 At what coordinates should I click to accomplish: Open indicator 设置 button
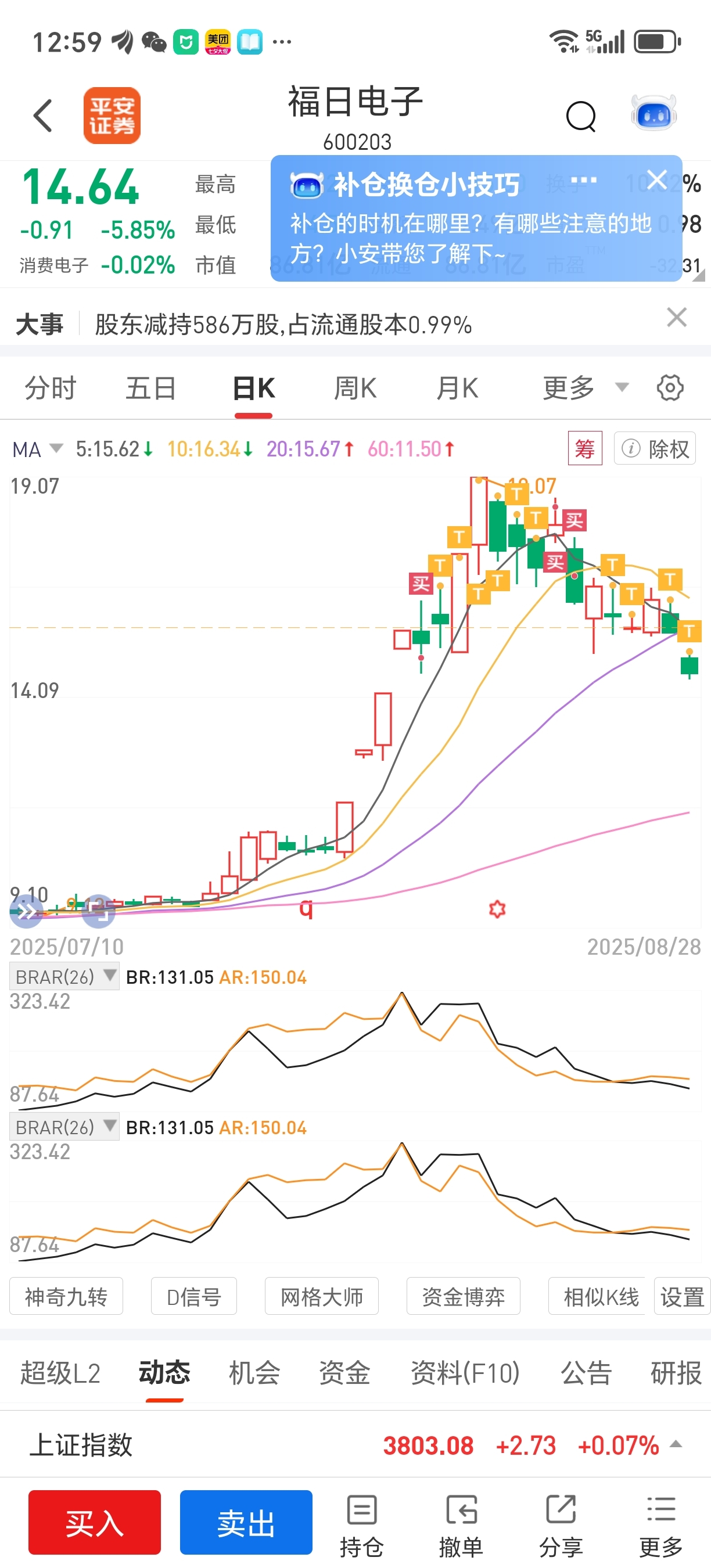pos(682,1297)
